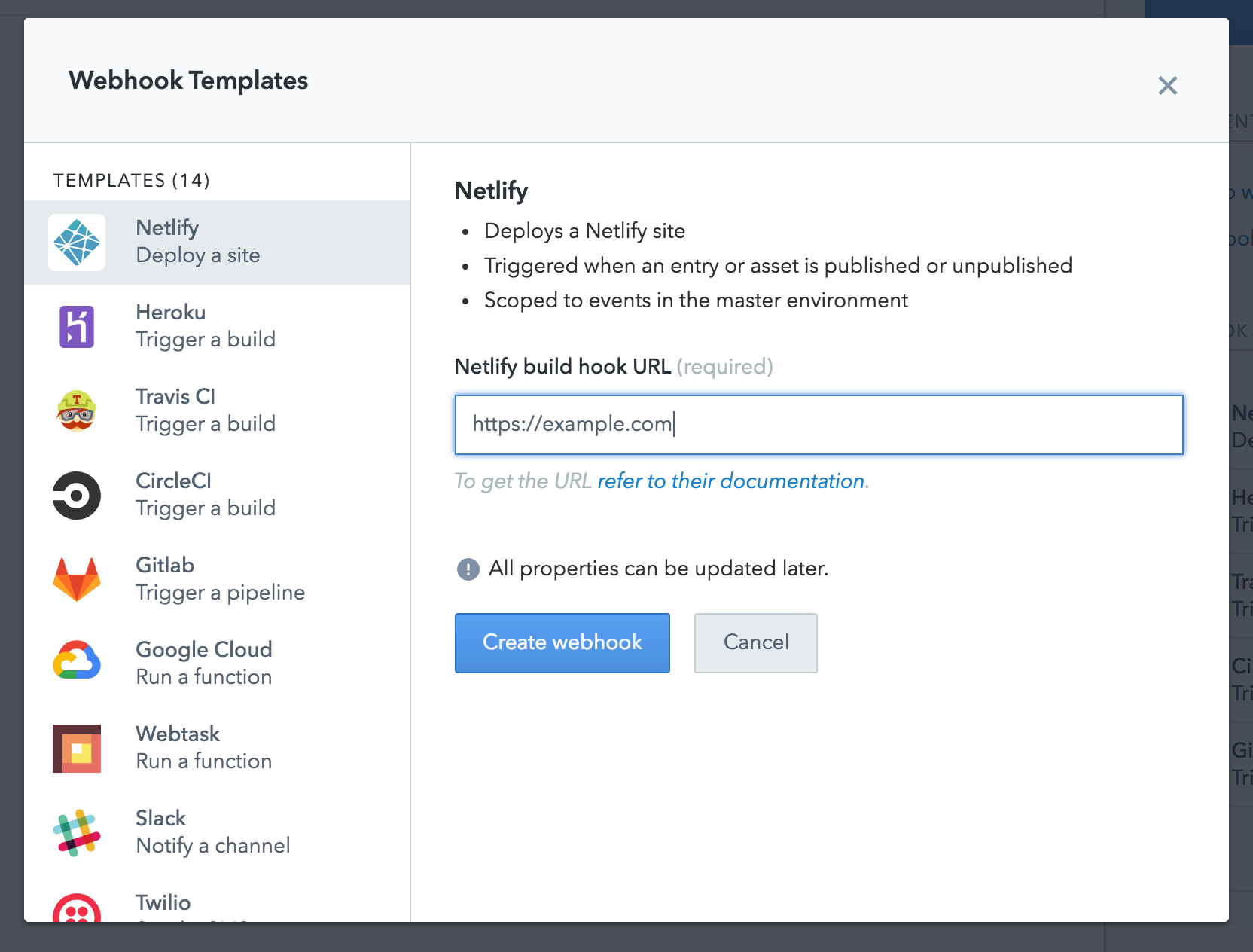Select the Gitlab fox icon
Image resolution: width=1253 pixels, height=952 pixels.
coord(78,579)
